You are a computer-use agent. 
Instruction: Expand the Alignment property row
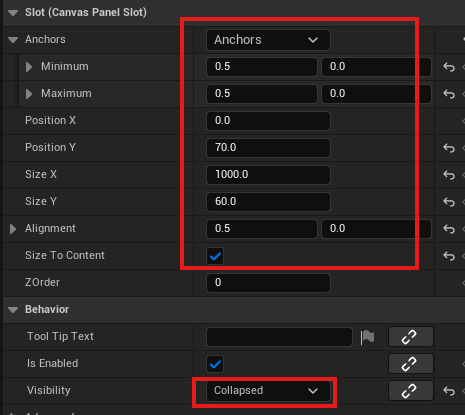tap(13, 229)
